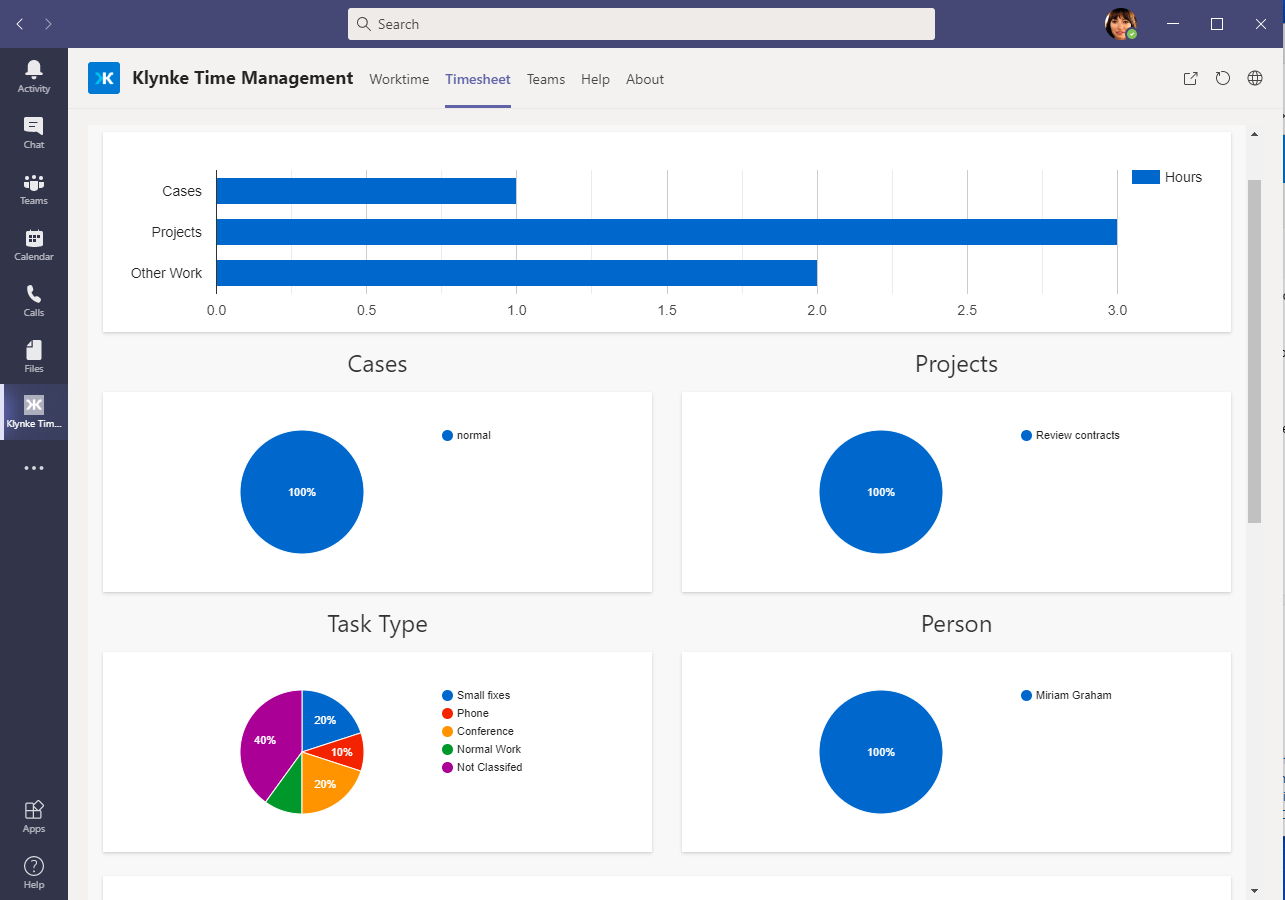The width and height of the screenshot is (1285, 900).
Task: Click the Conference legend entry
Action: tap(478, 731)
